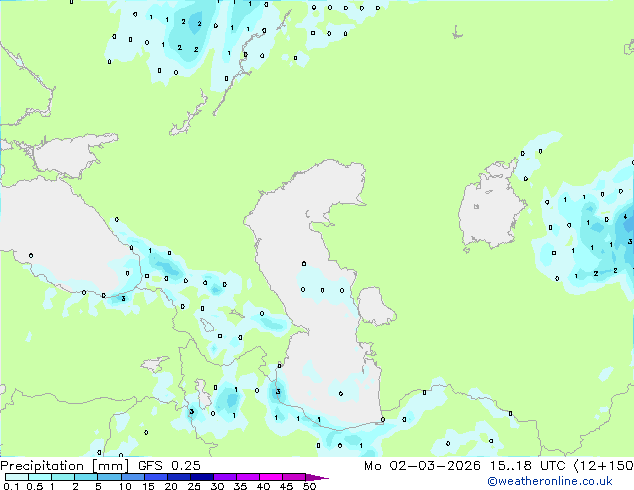The width and height of the screenshot is (634, 490).
Task: Click the 10–15 mm legend swatch
Action: (132, 477)
